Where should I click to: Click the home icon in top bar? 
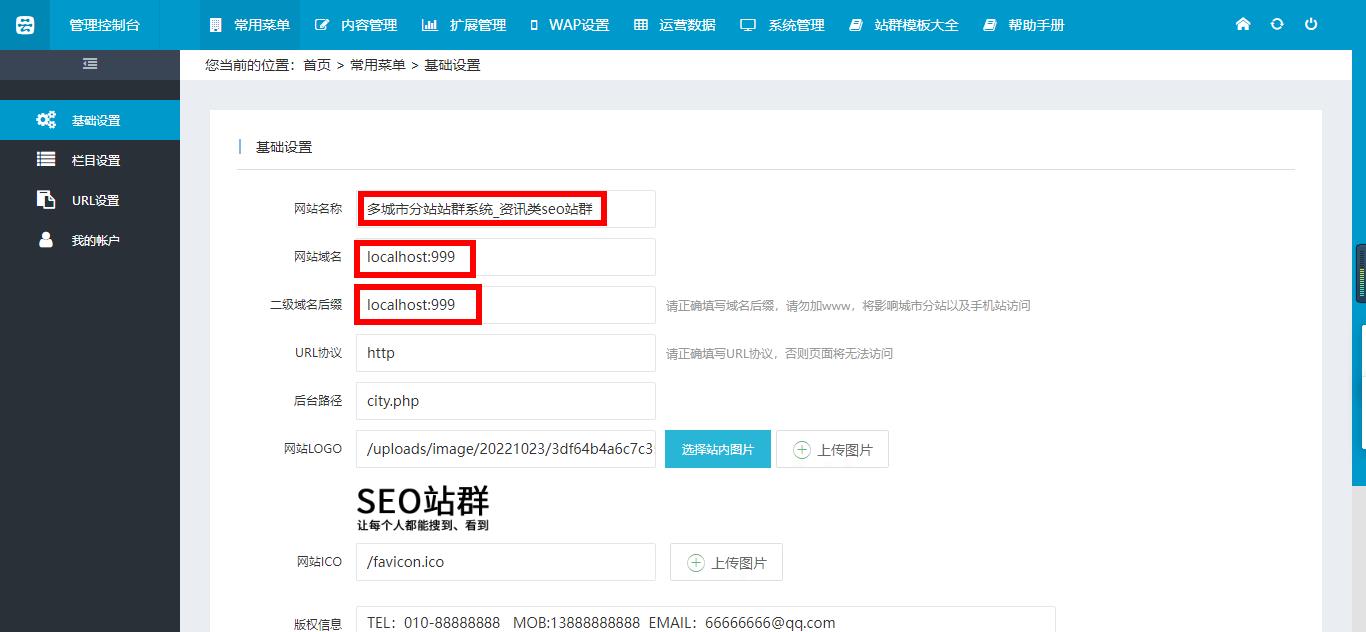[x=1243, y=24]
